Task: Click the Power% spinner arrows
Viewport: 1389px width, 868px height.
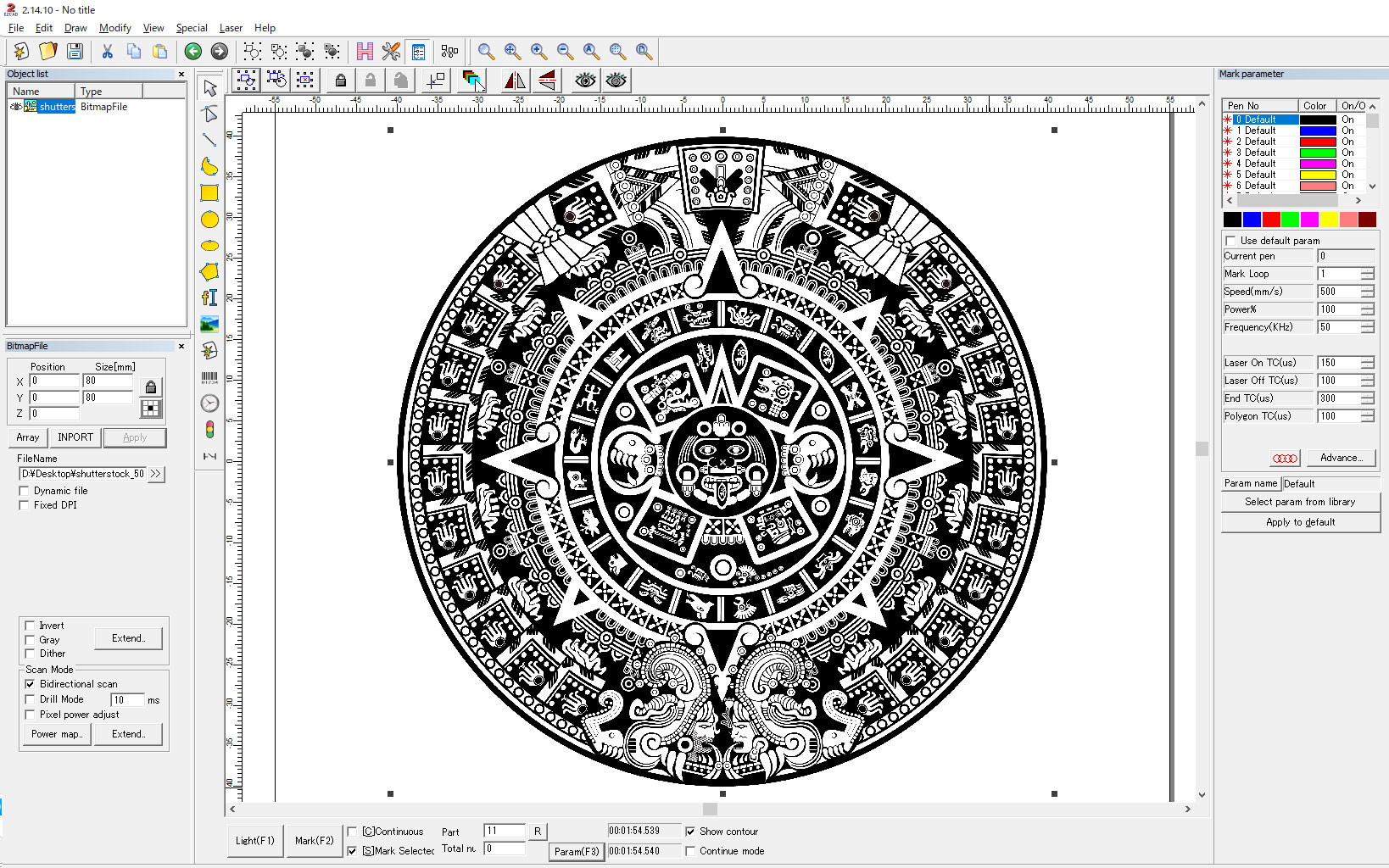Action: pos(1367,309)
